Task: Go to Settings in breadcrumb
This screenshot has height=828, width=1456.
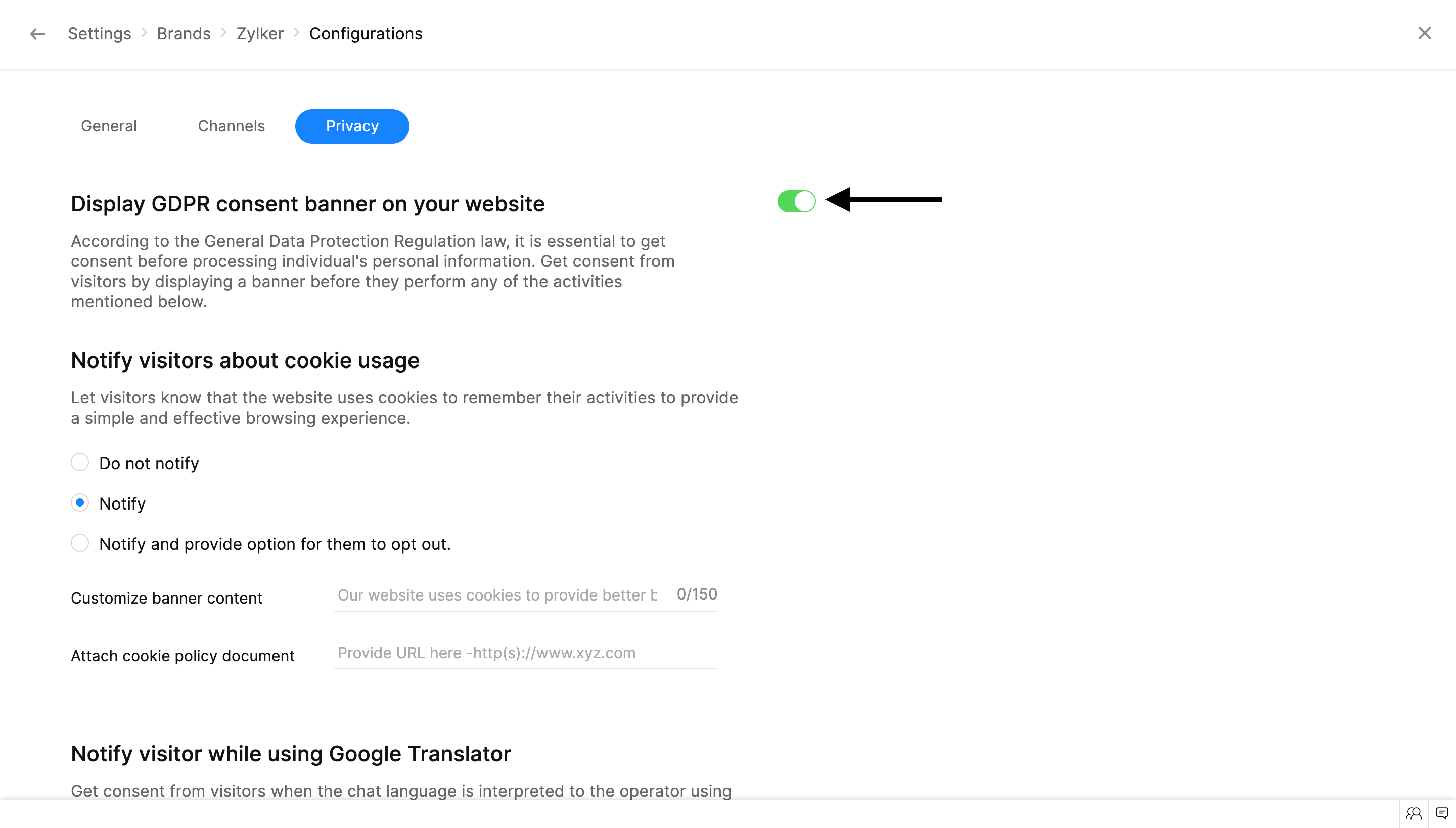Action: pyautogui.click(x=100, y=34)
